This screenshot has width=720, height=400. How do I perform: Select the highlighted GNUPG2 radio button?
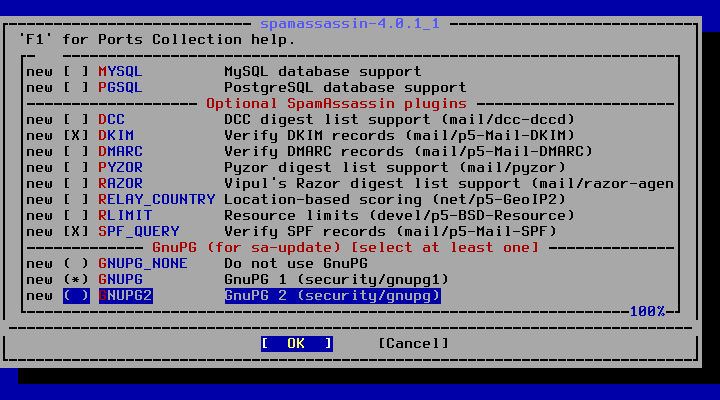[76, 296]
